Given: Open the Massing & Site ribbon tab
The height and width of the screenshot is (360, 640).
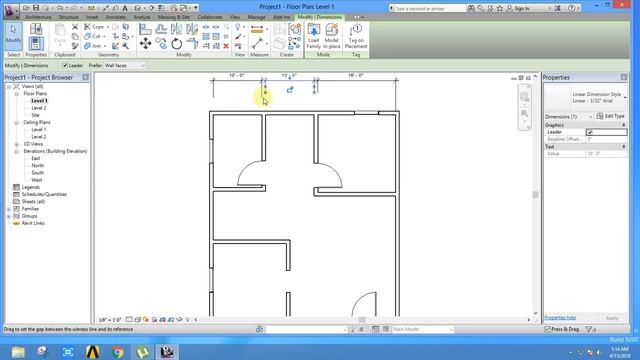Looking at the screenshot, I should click(173, 17).
